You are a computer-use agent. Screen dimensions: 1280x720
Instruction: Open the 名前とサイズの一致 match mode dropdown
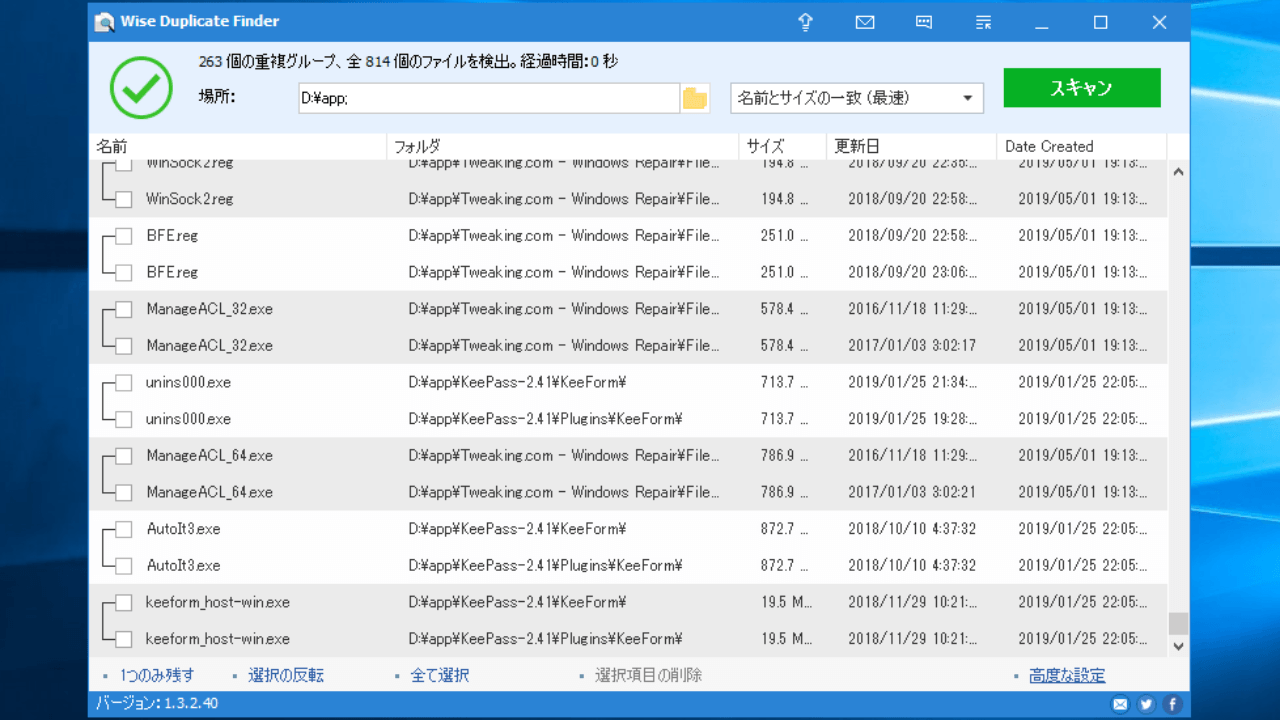[x=857, y=98]
